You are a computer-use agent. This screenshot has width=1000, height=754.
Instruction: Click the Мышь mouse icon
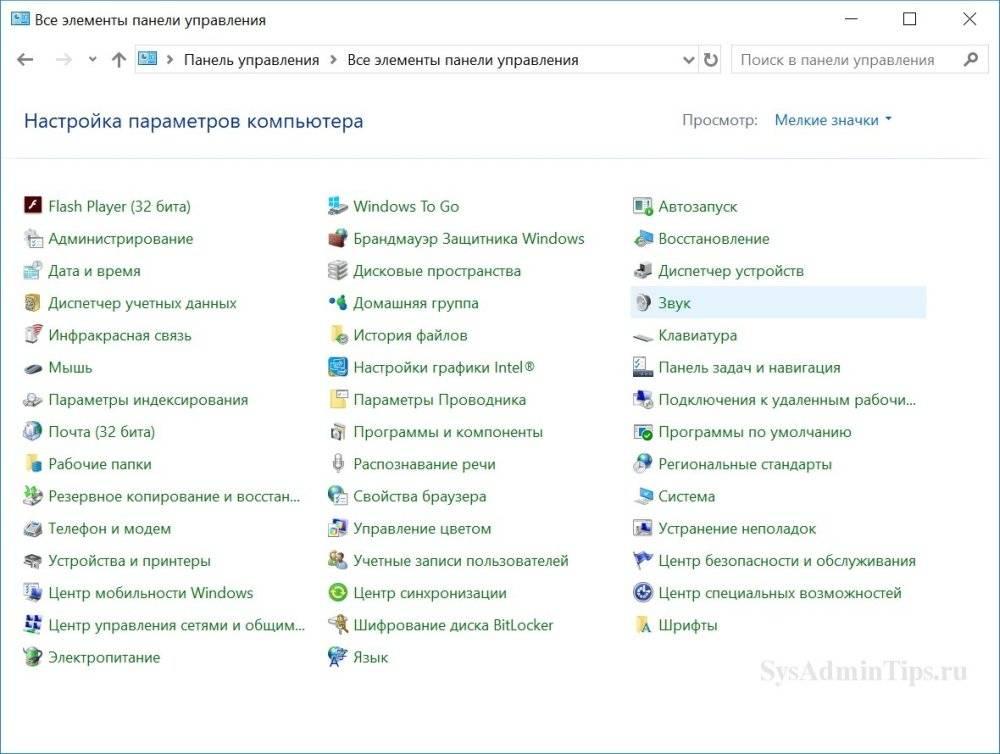(x=33, y=368)
